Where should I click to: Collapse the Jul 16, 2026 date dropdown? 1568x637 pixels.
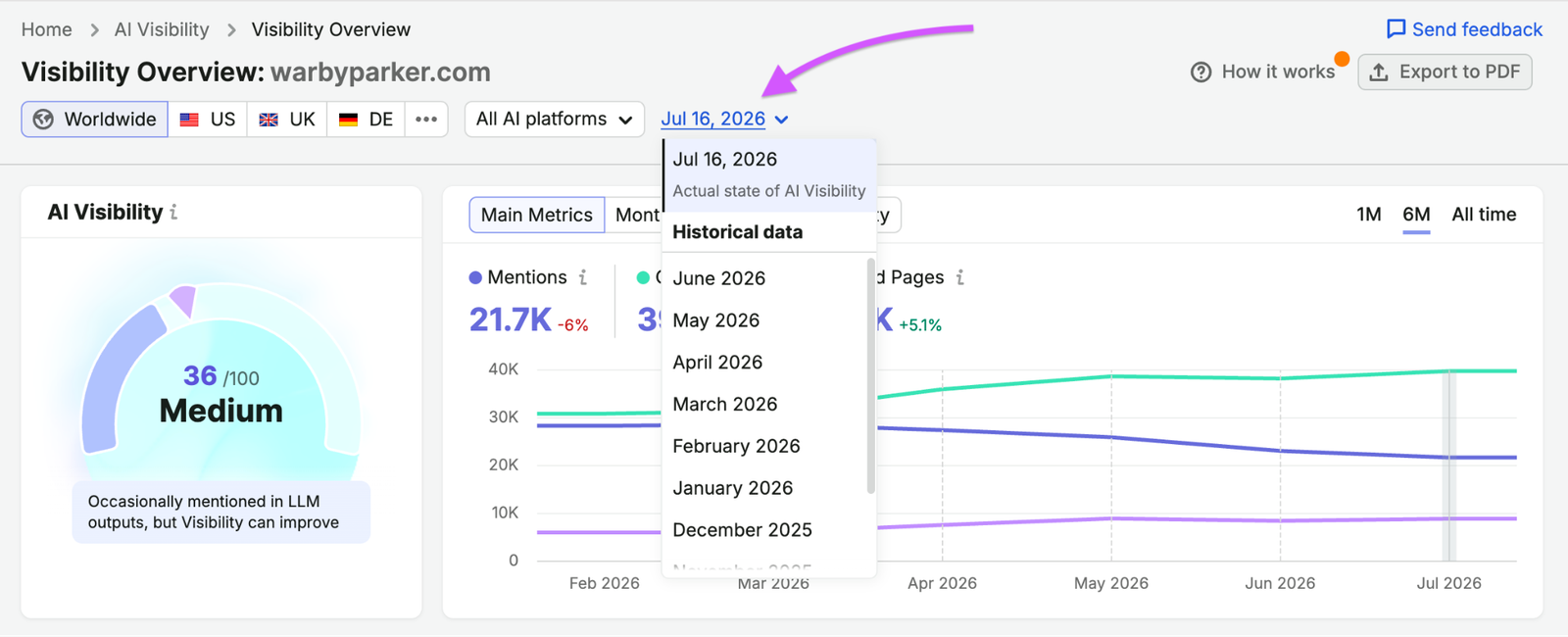(724, 120)
